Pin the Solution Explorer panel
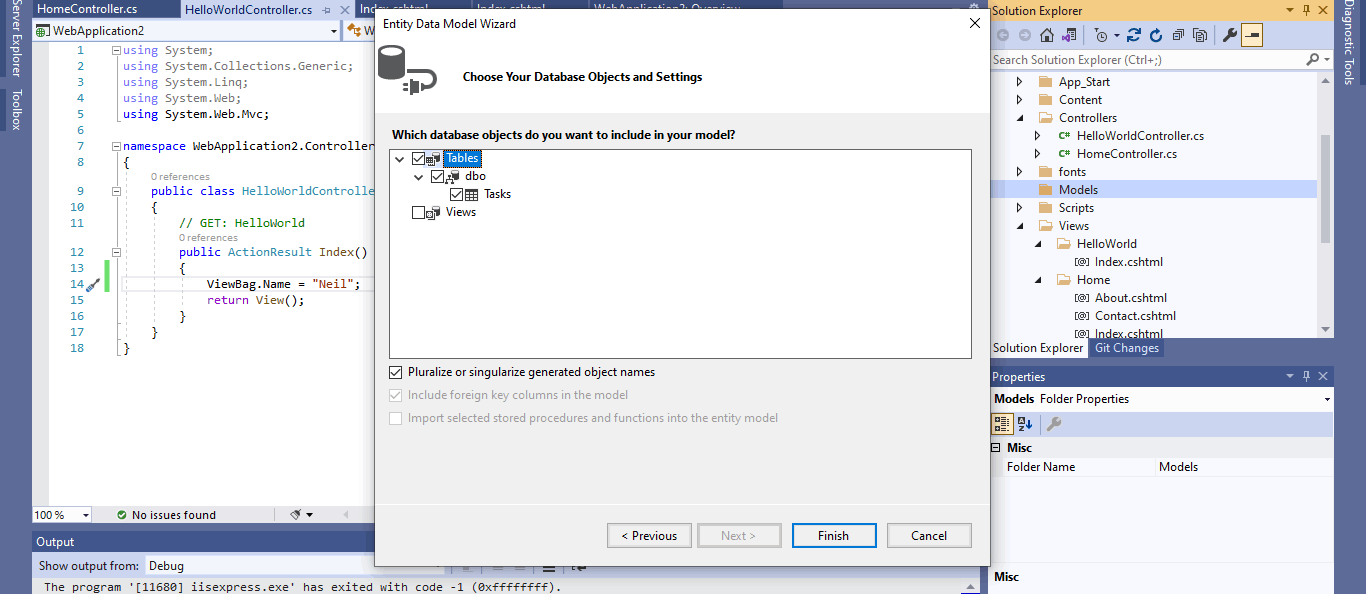 [x=1306, y=10]
